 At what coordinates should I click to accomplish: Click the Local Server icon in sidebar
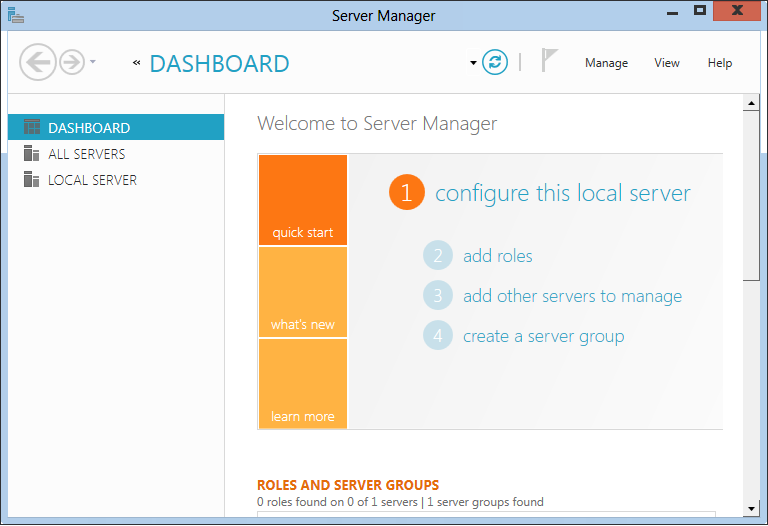[x=31, y=179]
